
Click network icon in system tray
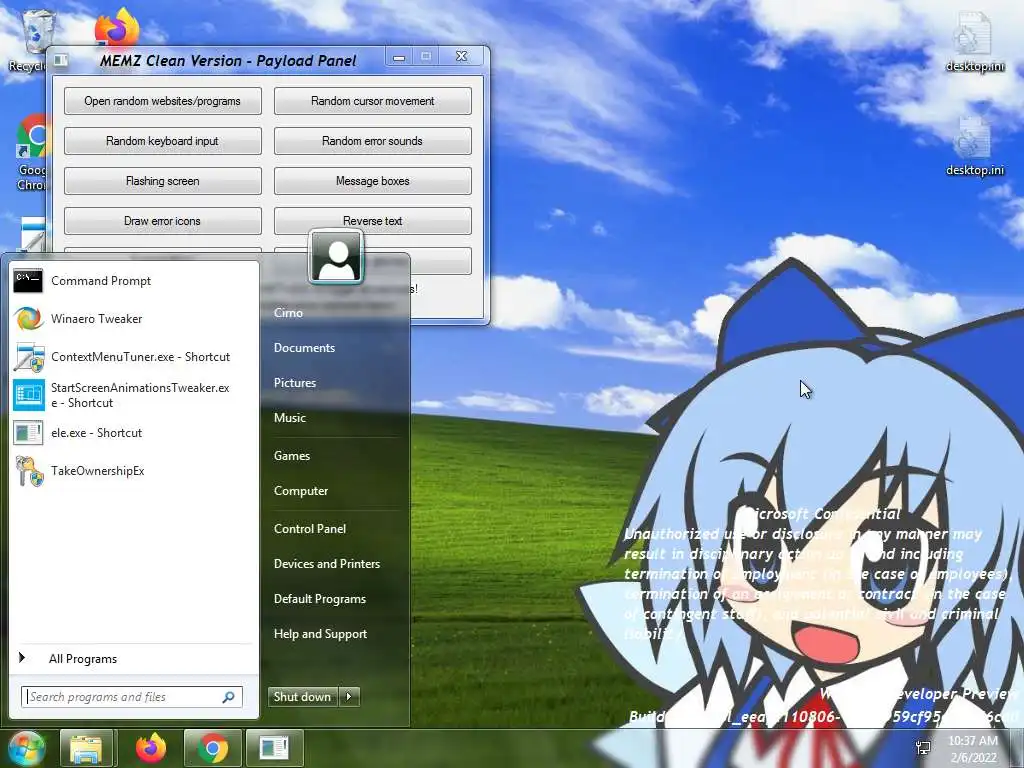coord(923,748)
